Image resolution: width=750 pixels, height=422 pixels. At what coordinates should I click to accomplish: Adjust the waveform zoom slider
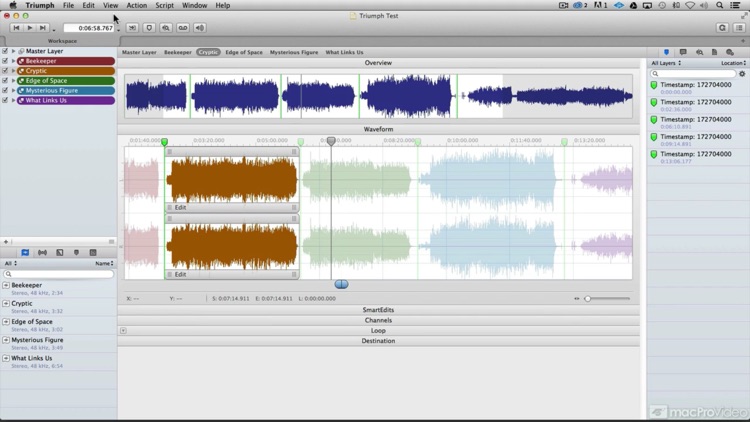(589, 298)
